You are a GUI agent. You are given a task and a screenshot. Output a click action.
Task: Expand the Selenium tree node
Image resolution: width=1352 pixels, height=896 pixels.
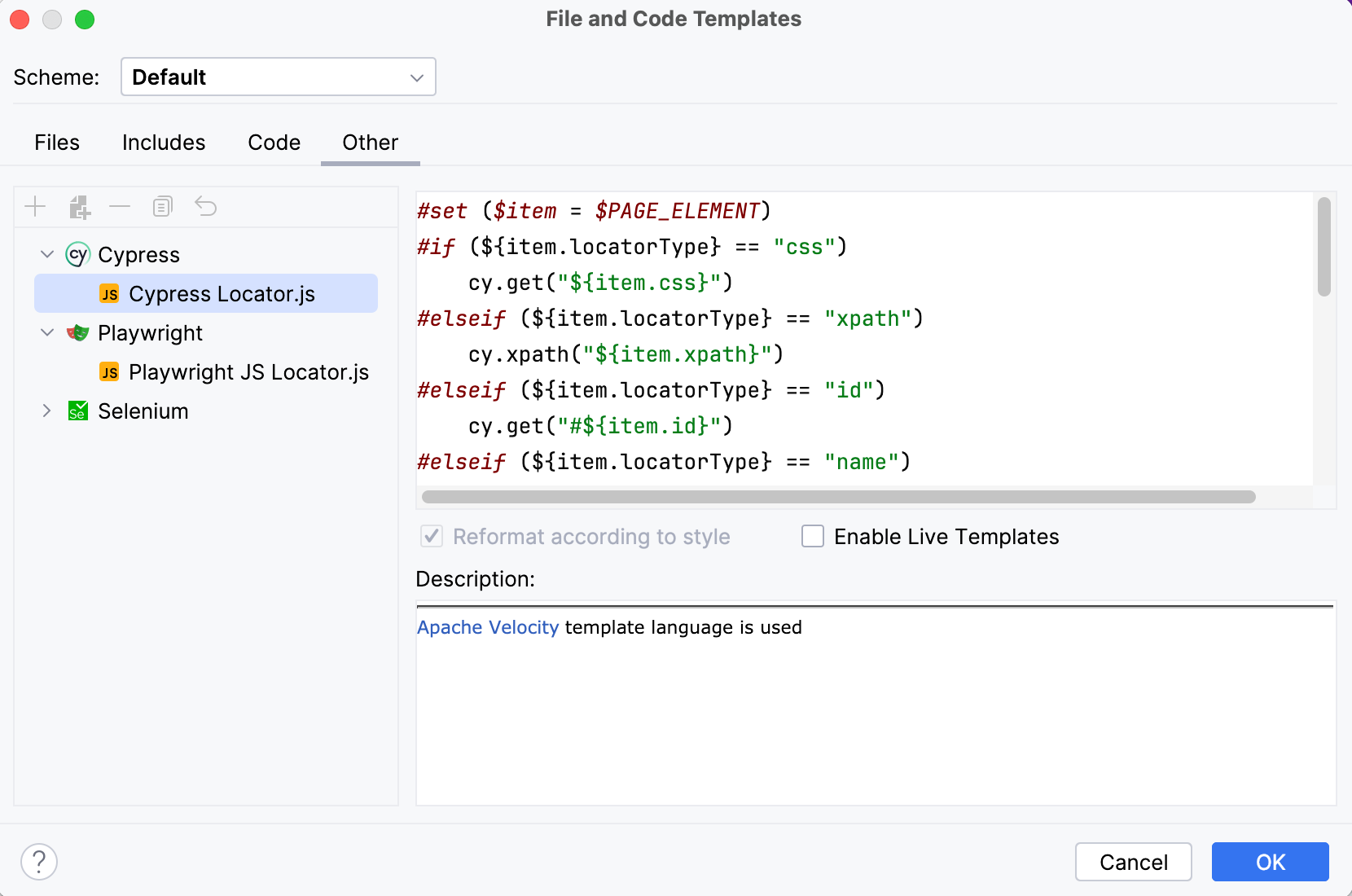click(46, 411)
